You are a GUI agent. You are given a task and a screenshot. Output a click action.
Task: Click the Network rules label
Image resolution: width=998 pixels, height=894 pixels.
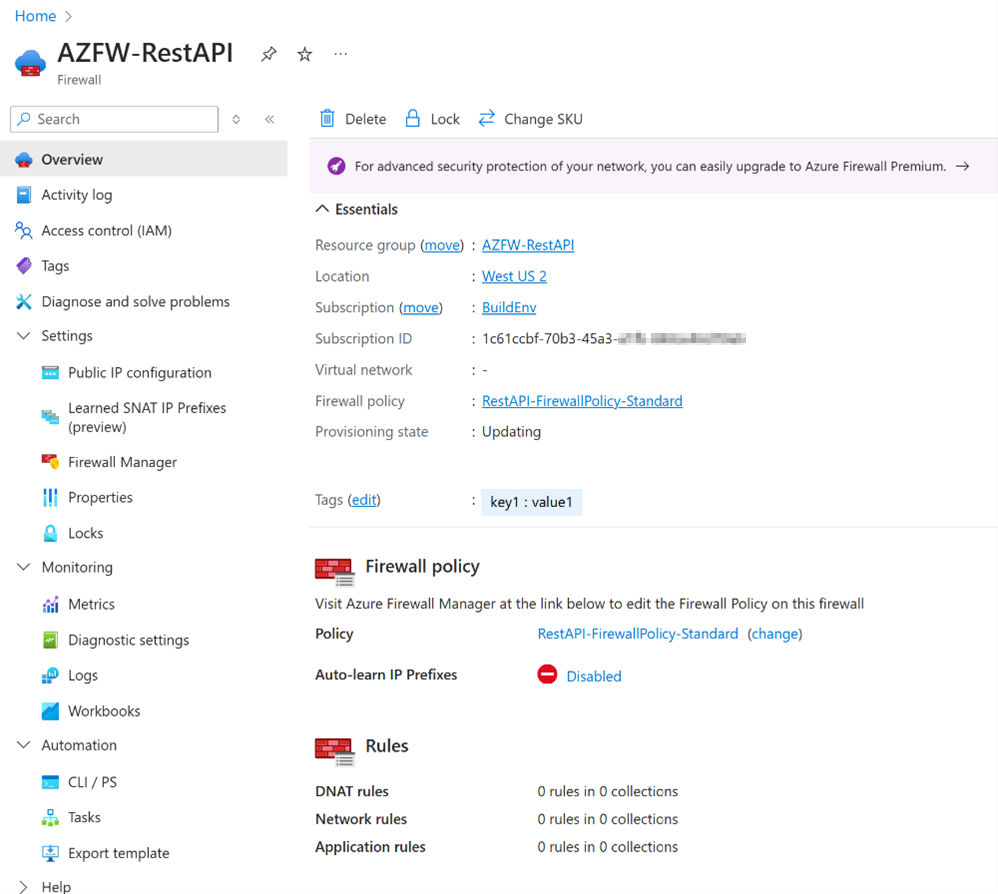[361, 819]
